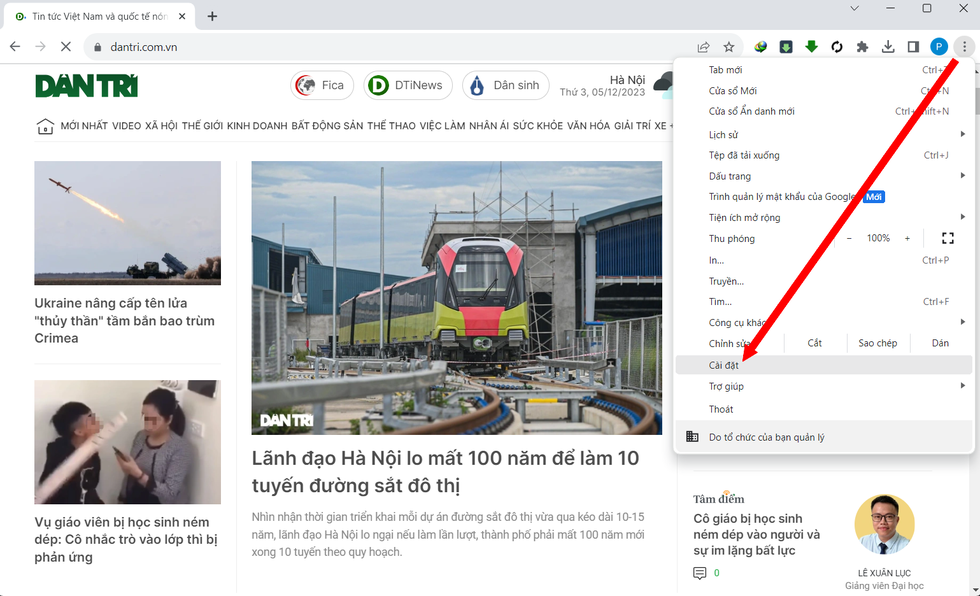Click the profile avatar 'P' icon

pyautogui.click(x=938, y=47)
